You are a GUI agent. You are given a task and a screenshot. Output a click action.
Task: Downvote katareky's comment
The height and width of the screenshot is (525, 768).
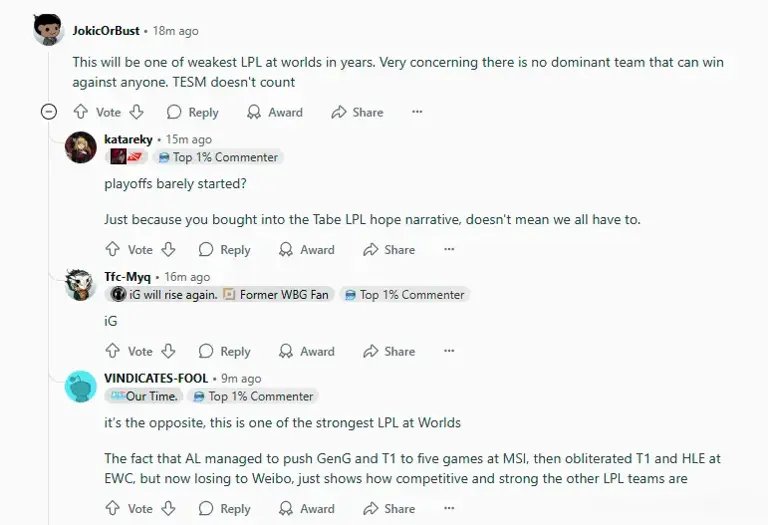pyautogui.click(x=169, y=249)
